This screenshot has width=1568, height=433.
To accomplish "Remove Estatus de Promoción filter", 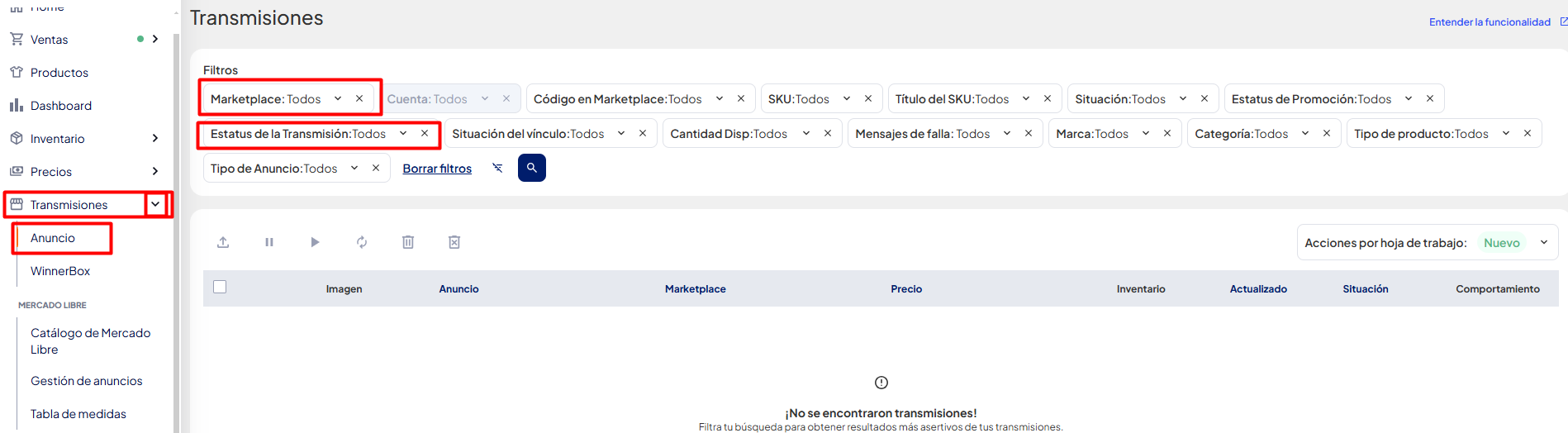I will click(1430, 98).
